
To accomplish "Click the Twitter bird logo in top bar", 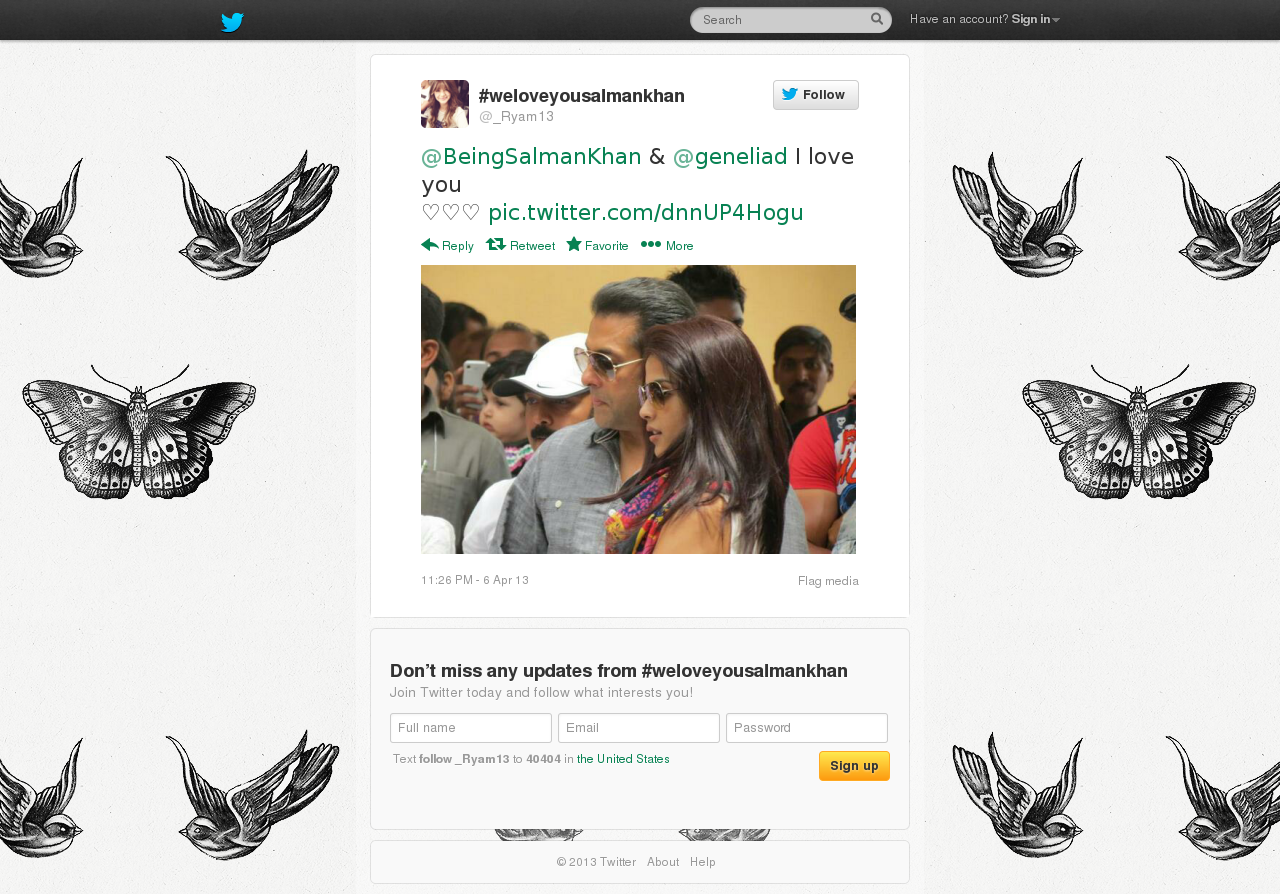I will point(232,22).
